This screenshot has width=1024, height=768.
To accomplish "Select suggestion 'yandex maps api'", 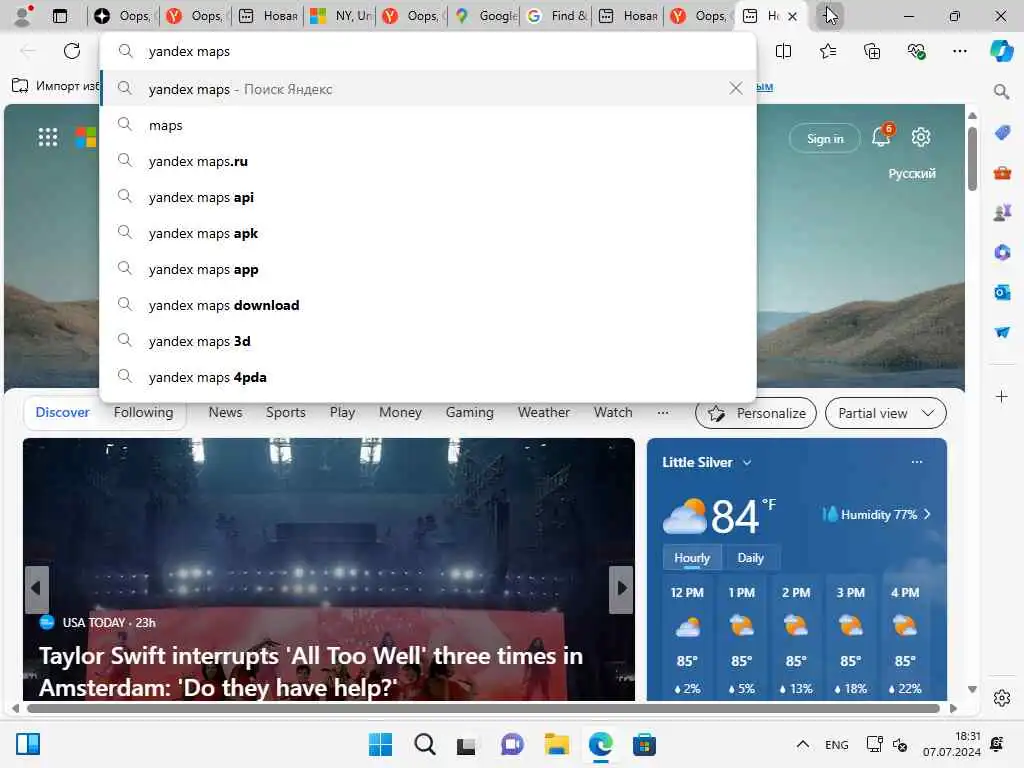I will click(x=428, y=197).
